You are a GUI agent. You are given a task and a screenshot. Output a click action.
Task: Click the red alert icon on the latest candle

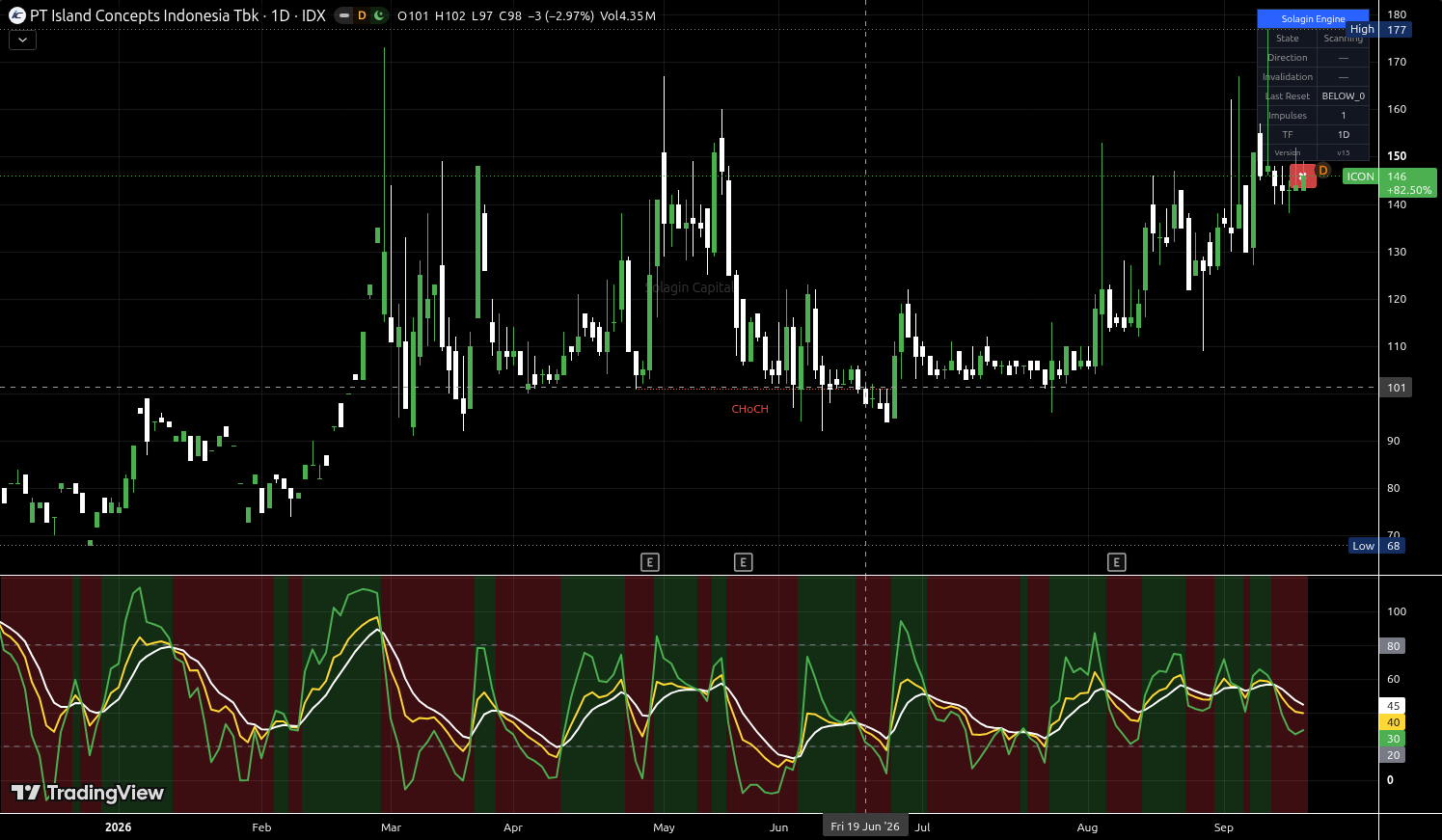(1303, 176)
